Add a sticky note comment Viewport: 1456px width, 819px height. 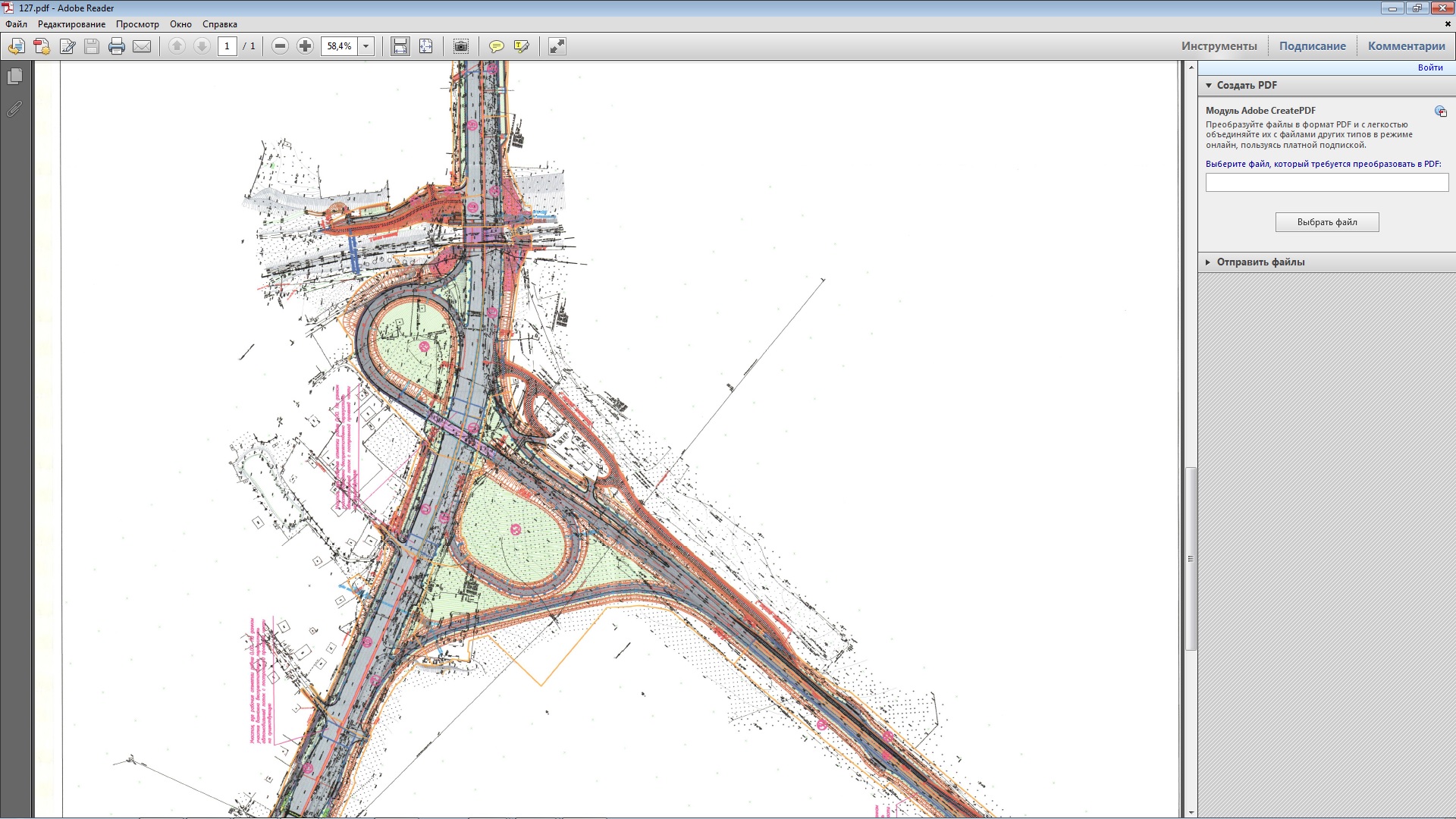(496, 46)
